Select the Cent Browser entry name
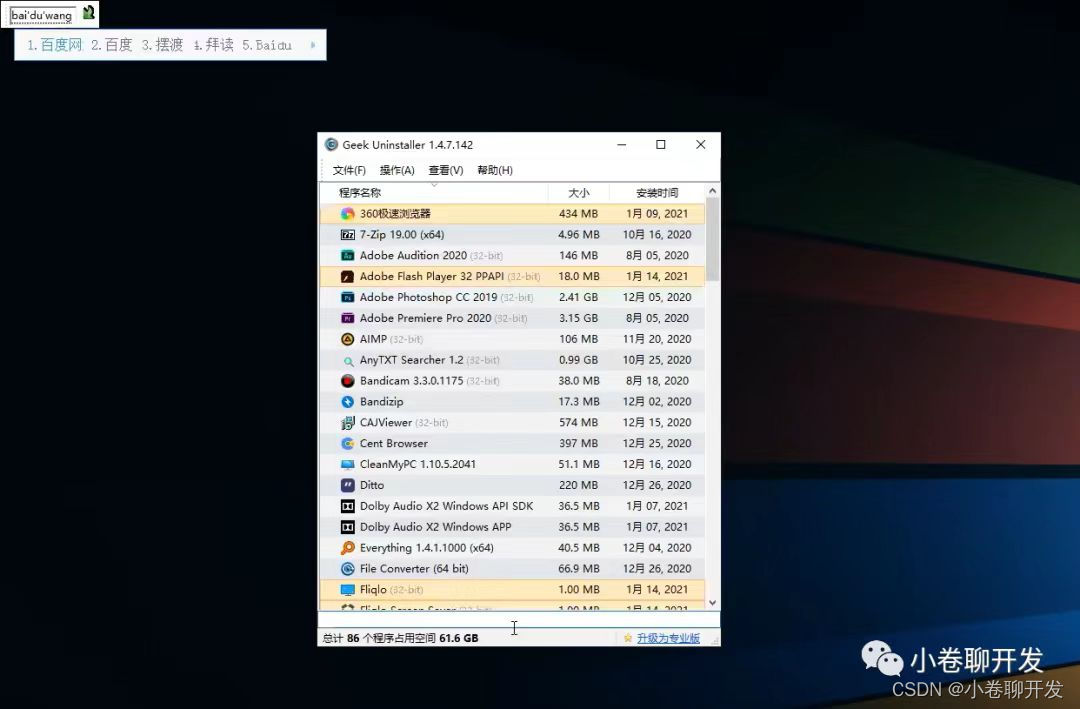This screenshot has height=709, width=1080. pos(394,444)
